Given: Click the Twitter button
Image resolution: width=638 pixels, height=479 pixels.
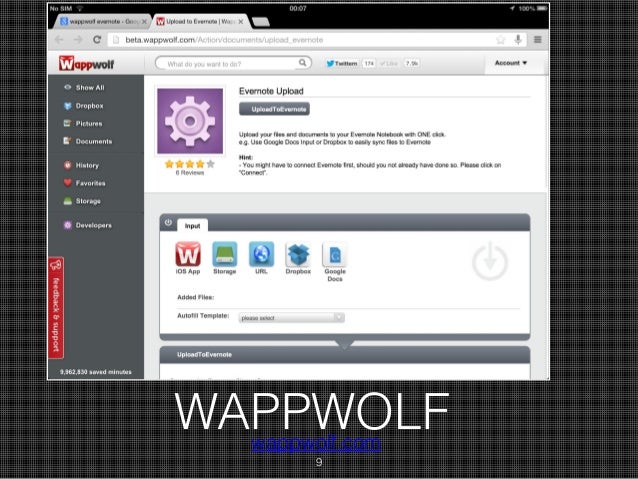Looking at the screenshot, I should pyautogui.click(x=342, y=63).
